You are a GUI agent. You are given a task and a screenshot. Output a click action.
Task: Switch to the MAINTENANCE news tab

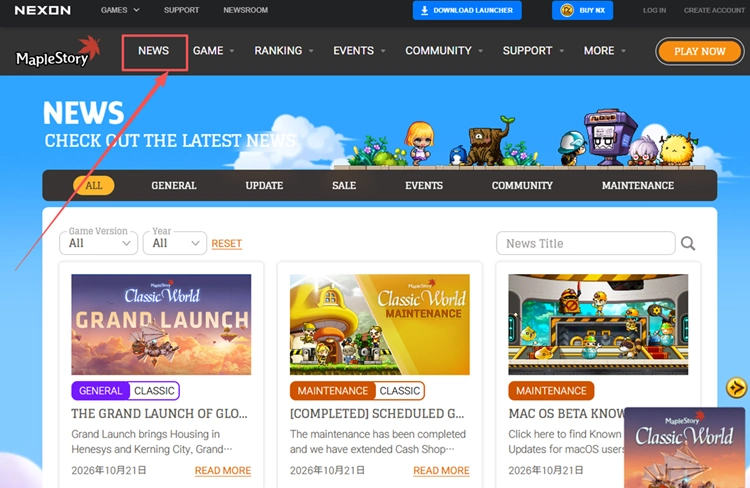pos(638,186)
